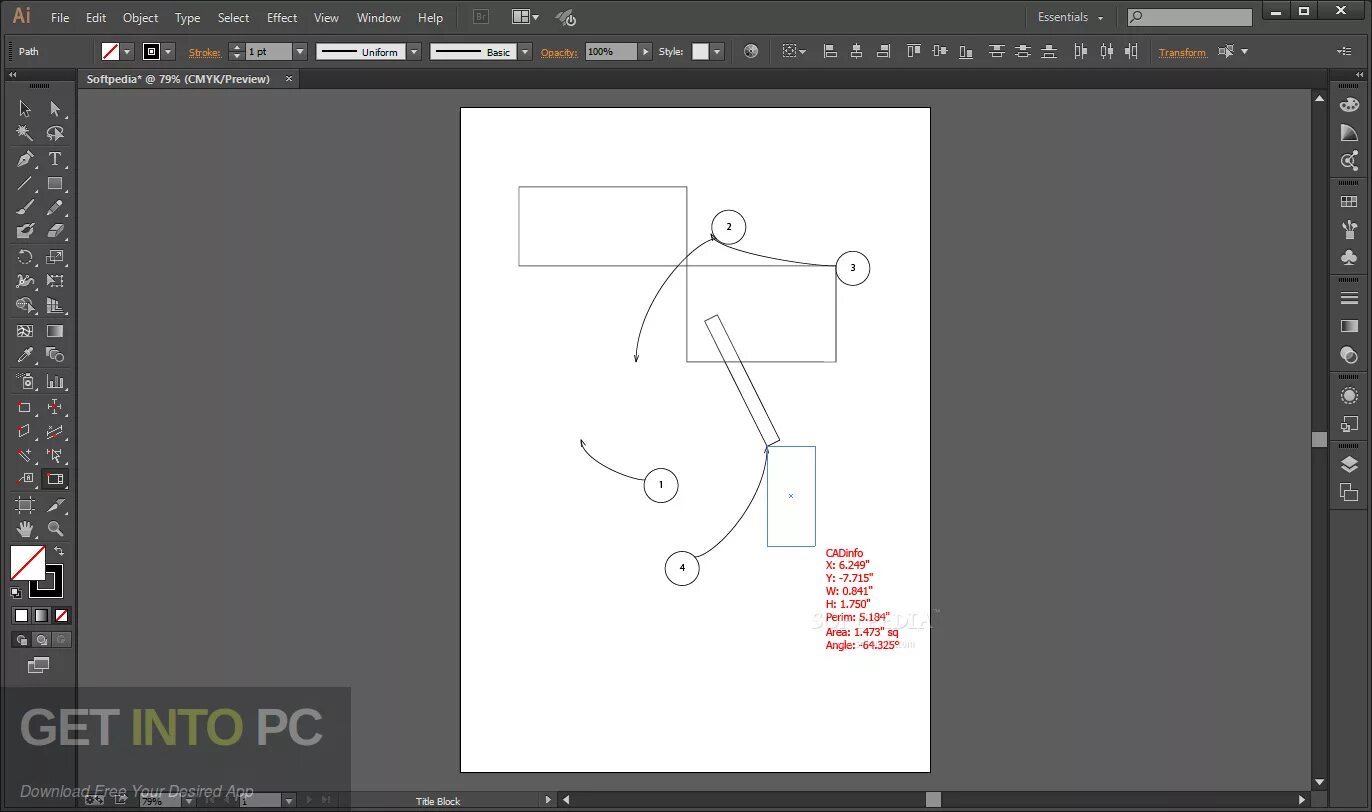Activate the Eraser tool
Viewport: 1372px width, 812px height.
pos(55,231)
